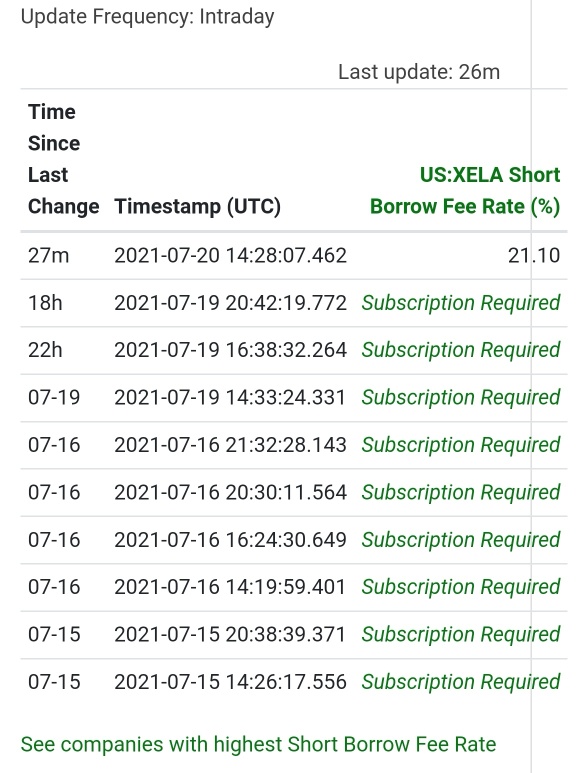Select timestamp 2021-07-20 14:28:07.462 cell
This screenshot has height=773, width=588.
(x=231, y=255)
